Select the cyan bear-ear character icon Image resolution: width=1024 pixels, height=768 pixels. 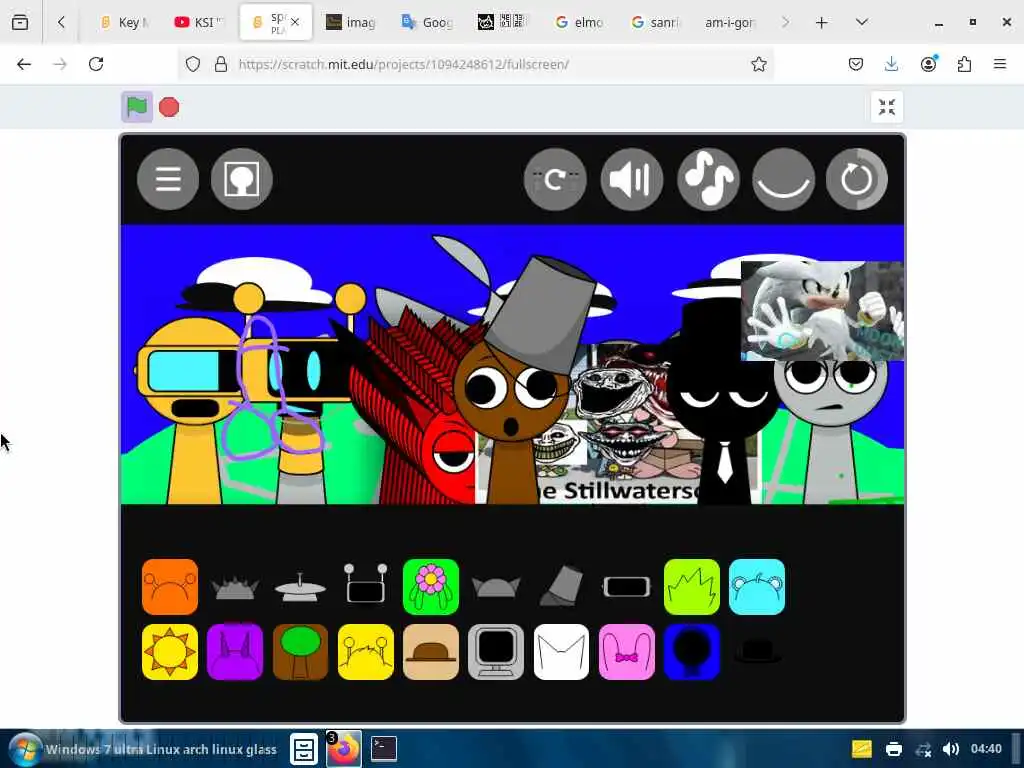tap(757, 586)
